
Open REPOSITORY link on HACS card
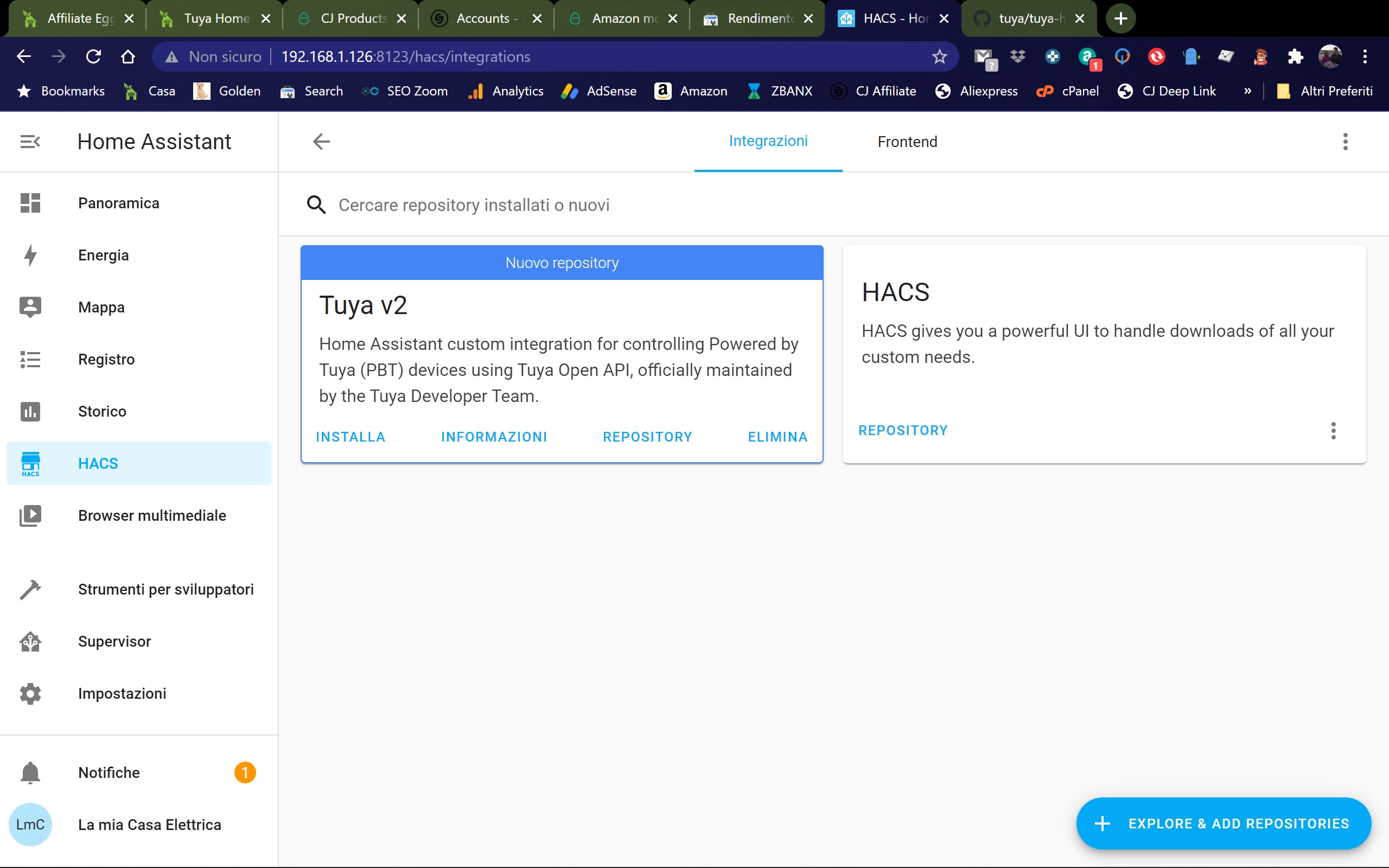click(x=903, y=431)
